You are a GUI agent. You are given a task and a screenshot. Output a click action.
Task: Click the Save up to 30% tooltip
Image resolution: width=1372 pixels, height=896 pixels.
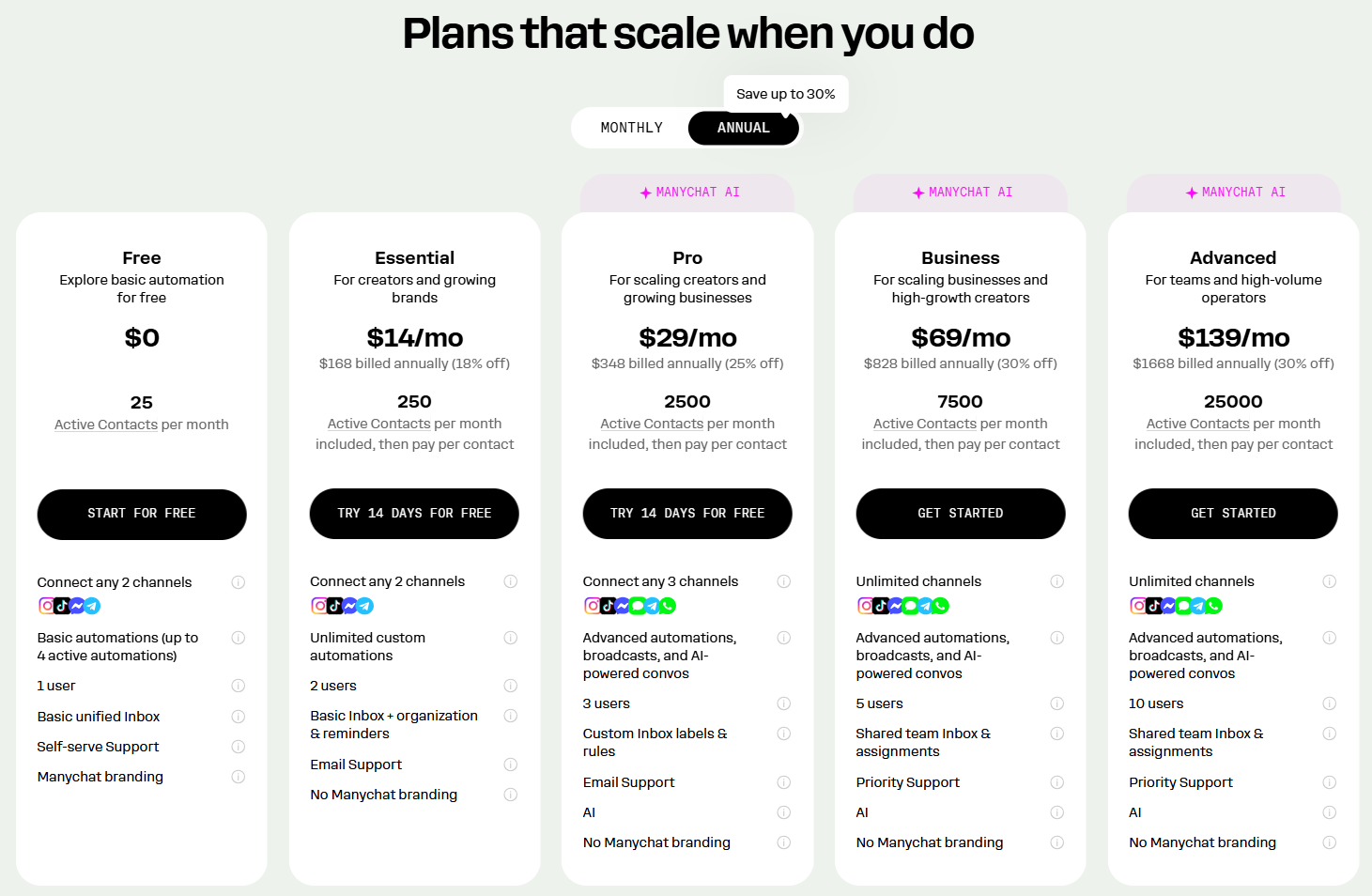(x=786, y=94)
